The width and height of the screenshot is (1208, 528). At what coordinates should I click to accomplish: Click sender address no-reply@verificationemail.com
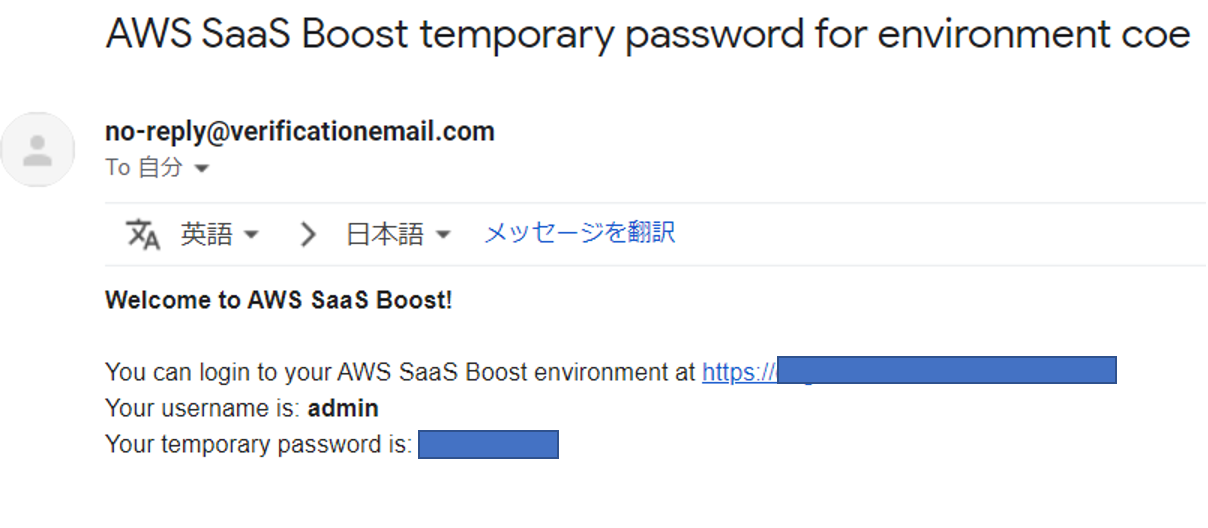click(299, 131)
